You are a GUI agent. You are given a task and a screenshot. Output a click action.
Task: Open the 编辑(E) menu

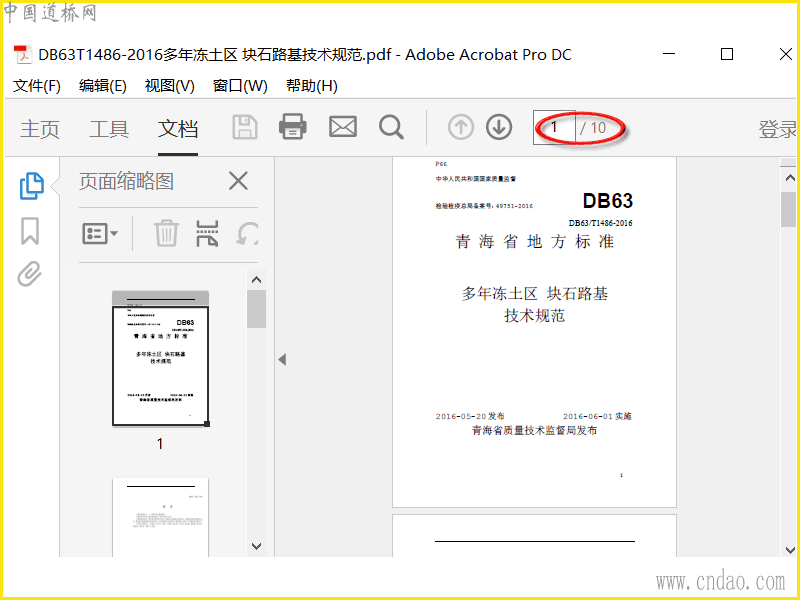tap(103, 86)
